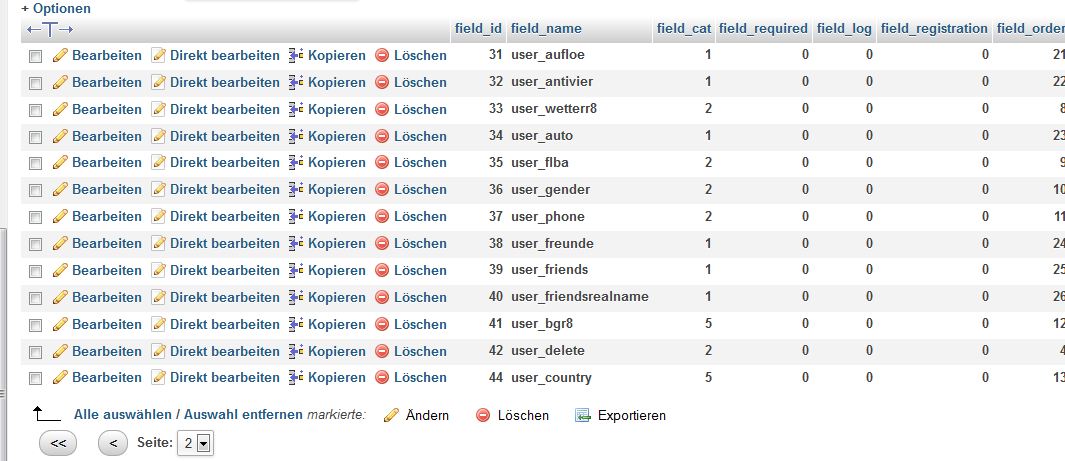Viewport: 1065px width, 461px height.
Task: Open the Seite page number dropdown
Action: click(196, 444)
